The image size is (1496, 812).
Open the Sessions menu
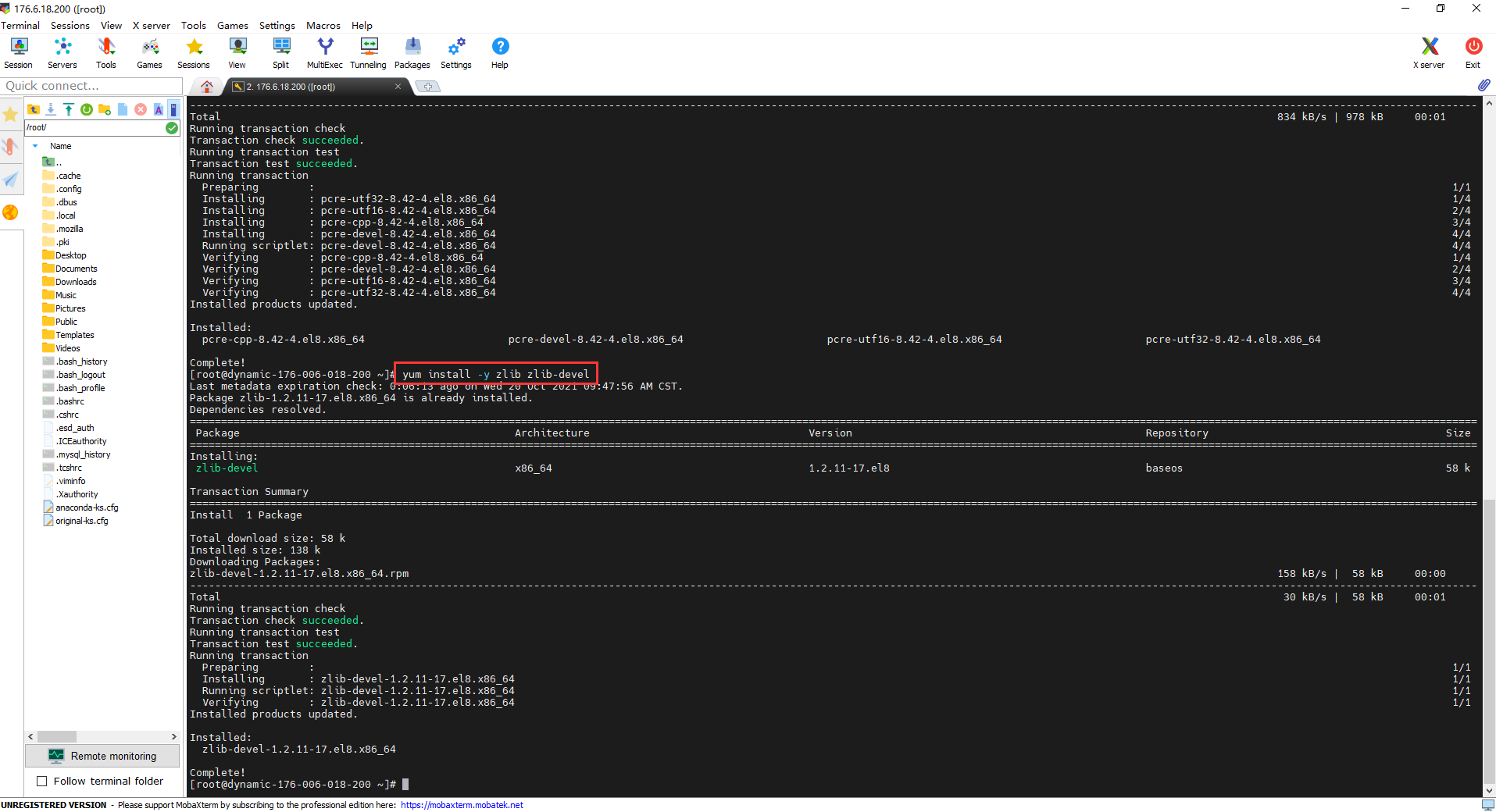(70, 26)
